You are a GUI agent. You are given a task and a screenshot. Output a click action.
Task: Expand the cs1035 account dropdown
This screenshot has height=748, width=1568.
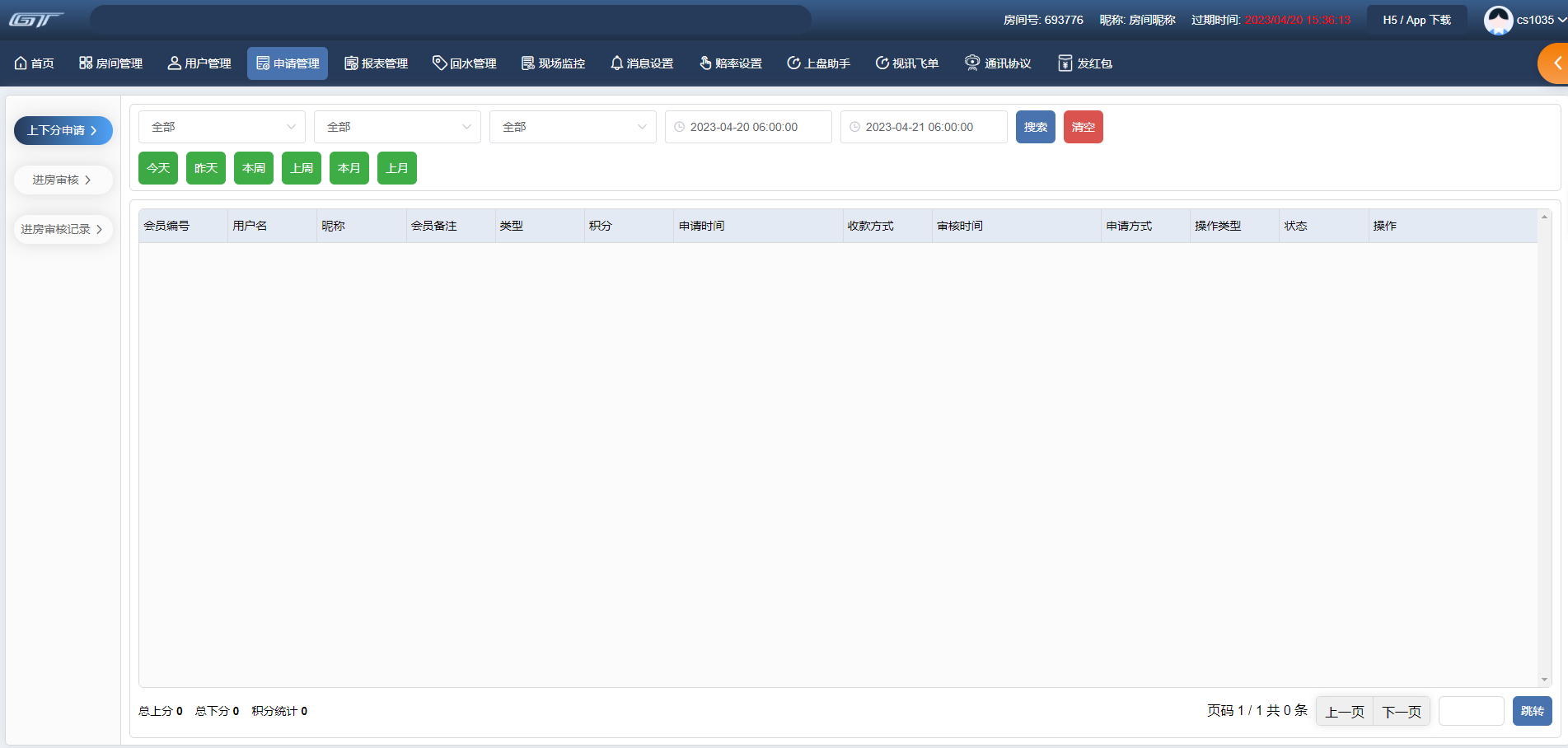pyautogui.click(x=1541, y=20)
